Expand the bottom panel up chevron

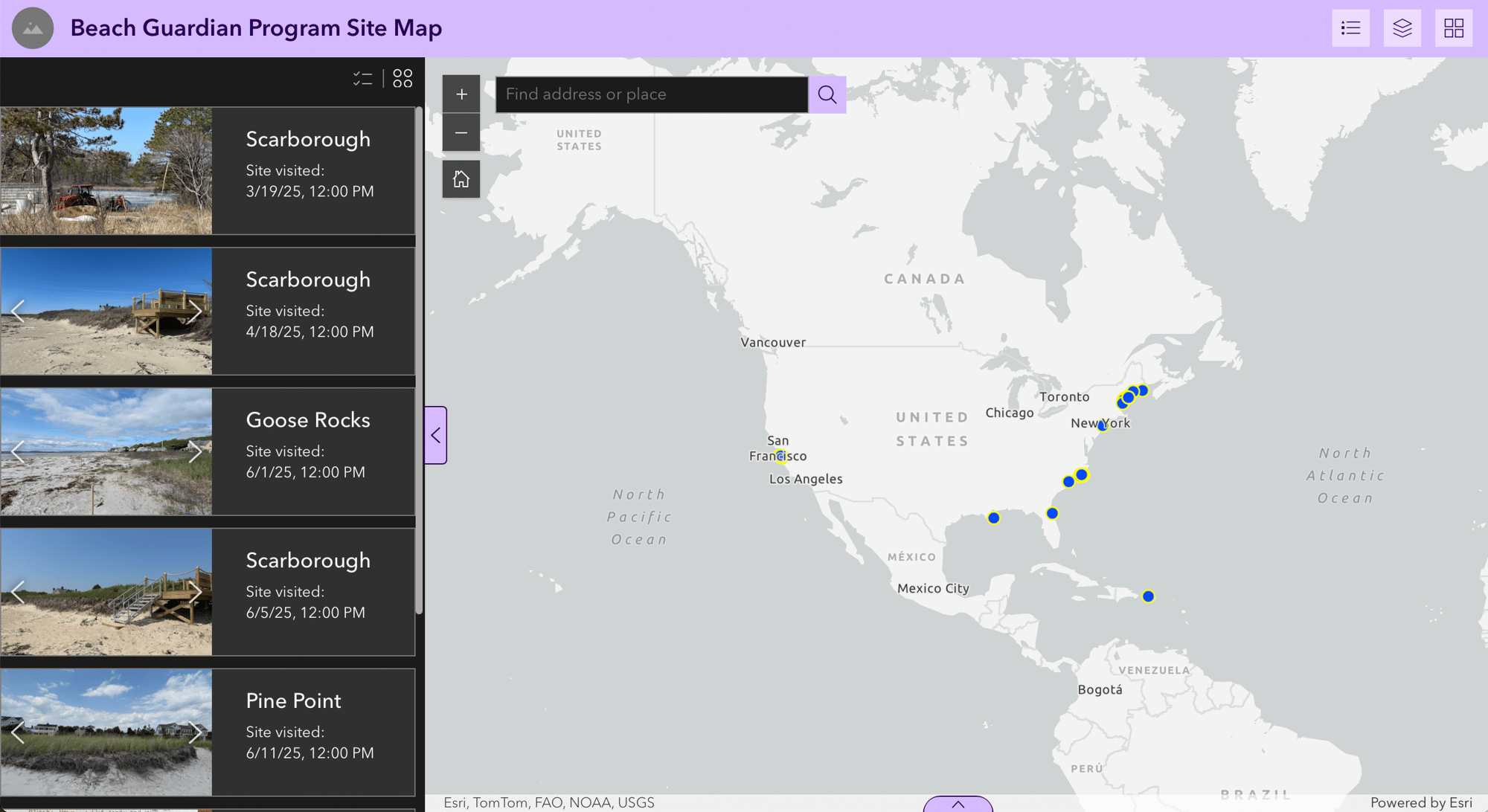point(958,805)
